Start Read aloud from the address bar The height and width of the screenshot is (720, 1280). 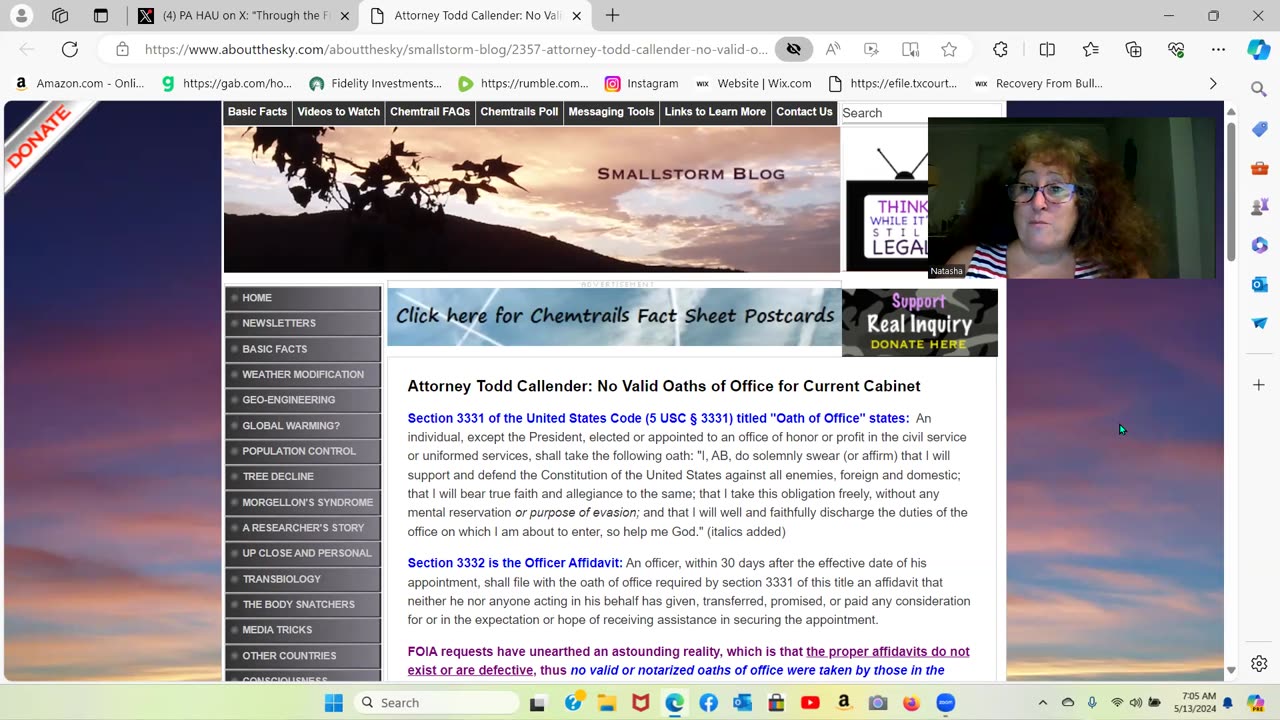point(832,49)
